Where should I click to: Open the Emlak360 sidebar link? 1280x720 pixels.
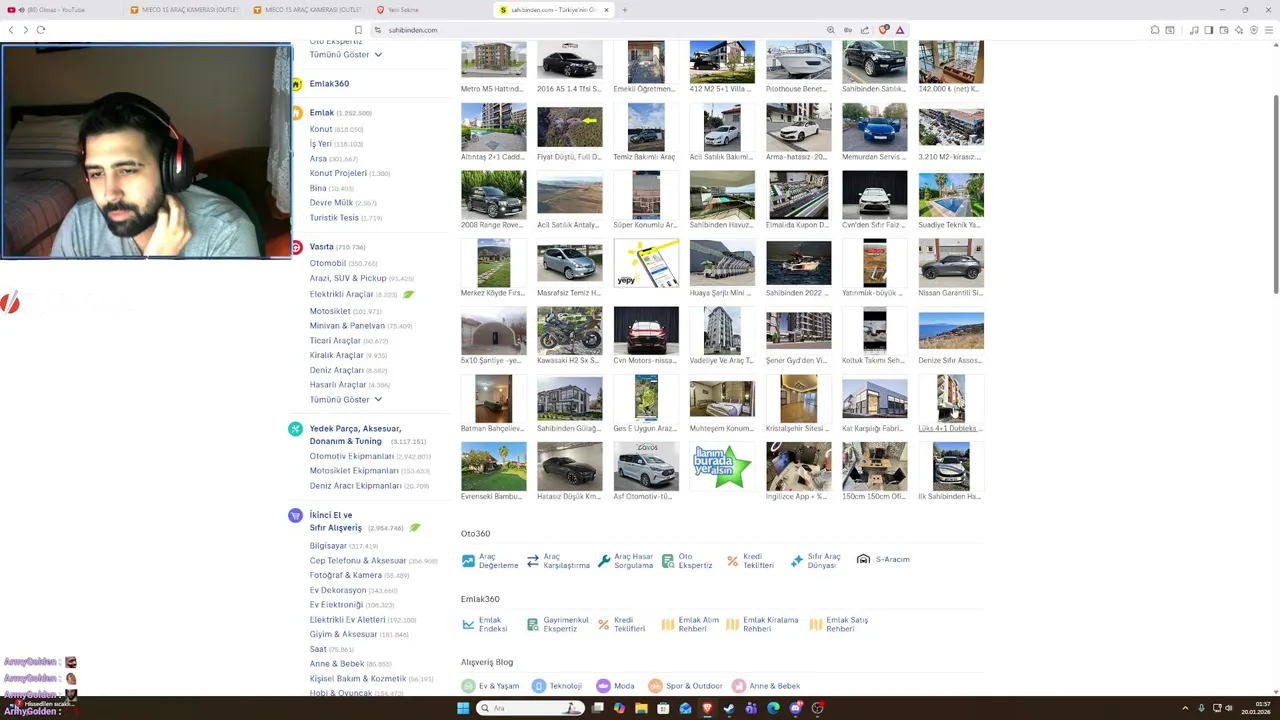tap(329, 84)
